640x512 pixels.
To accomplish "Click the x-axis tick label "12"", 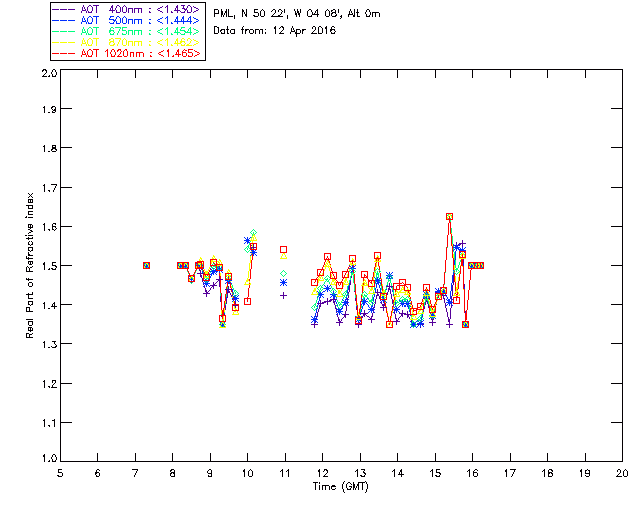I will click(322, 473).
